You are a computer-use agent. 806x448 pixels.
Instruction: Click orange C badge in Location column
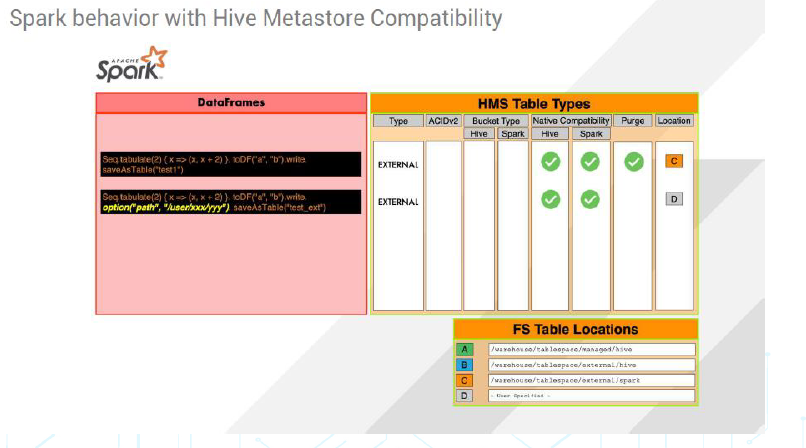click(x=674, y=161)
